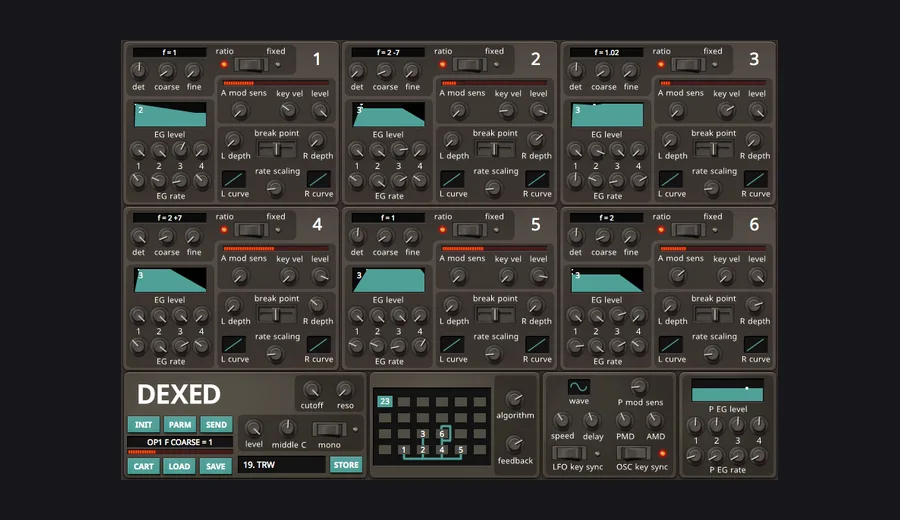
Task: Click operator 3 break point slider
Action: 713,149
